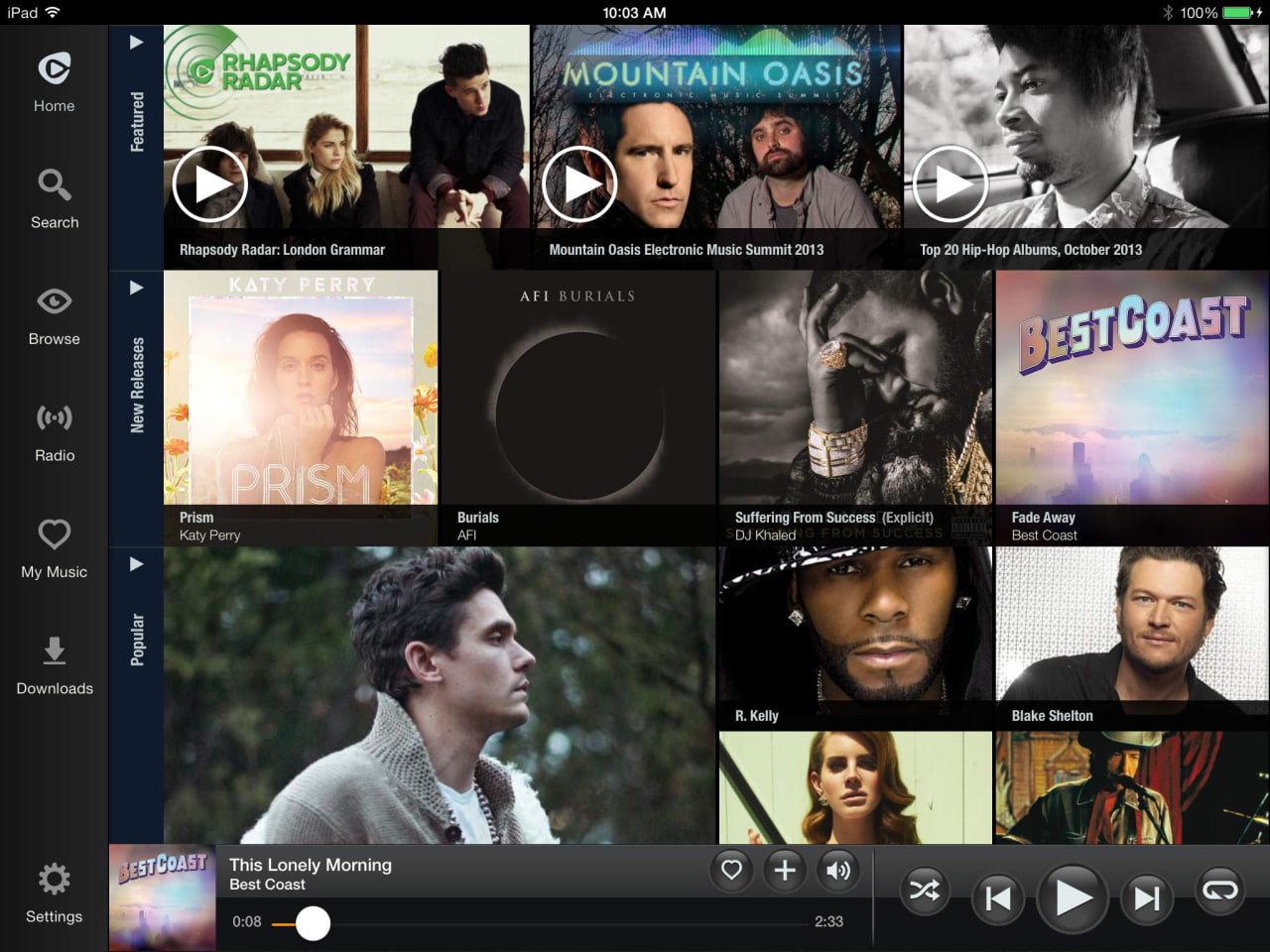
Task: Open the Downloads arrow icon
Action: click(55, 651)
